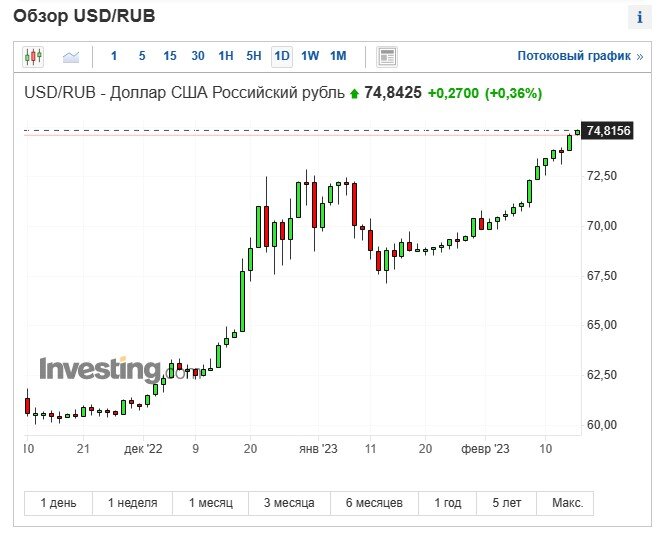Open the news/table layout icon

coord(387,56)
